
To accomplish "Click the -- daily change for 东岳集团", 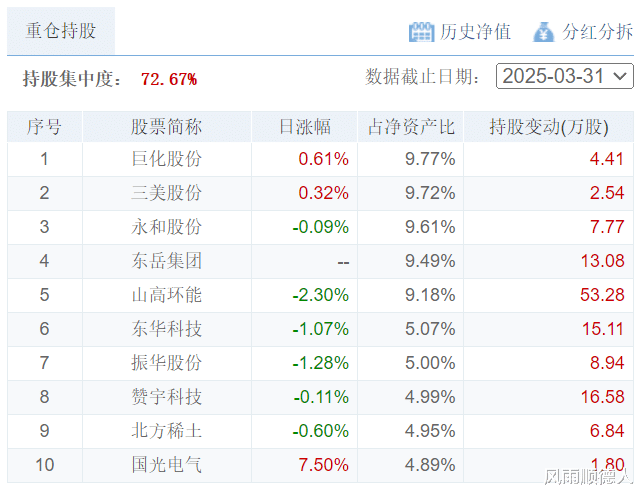I will (343, 263).
